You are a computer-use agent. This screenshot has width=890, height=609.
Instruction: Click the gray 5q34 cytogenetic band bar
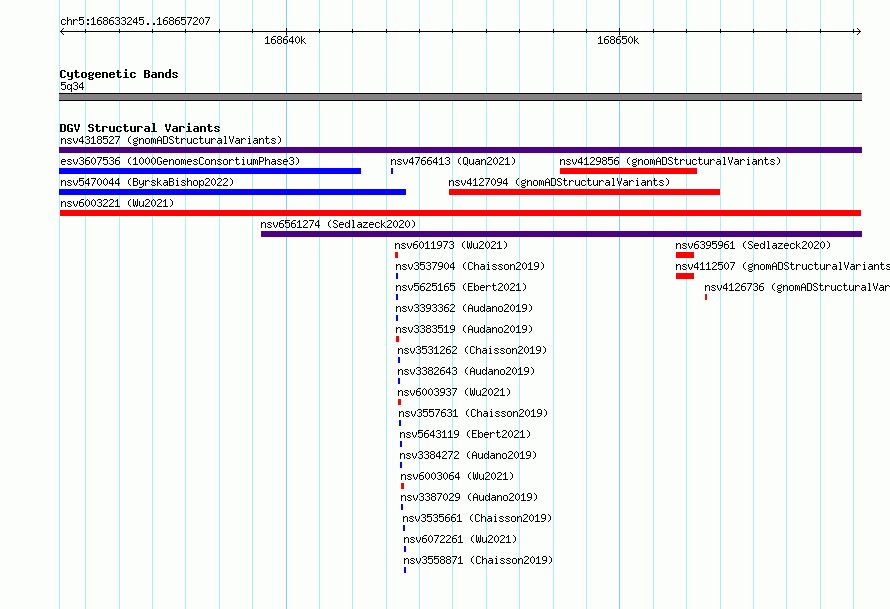pos(460,97)
